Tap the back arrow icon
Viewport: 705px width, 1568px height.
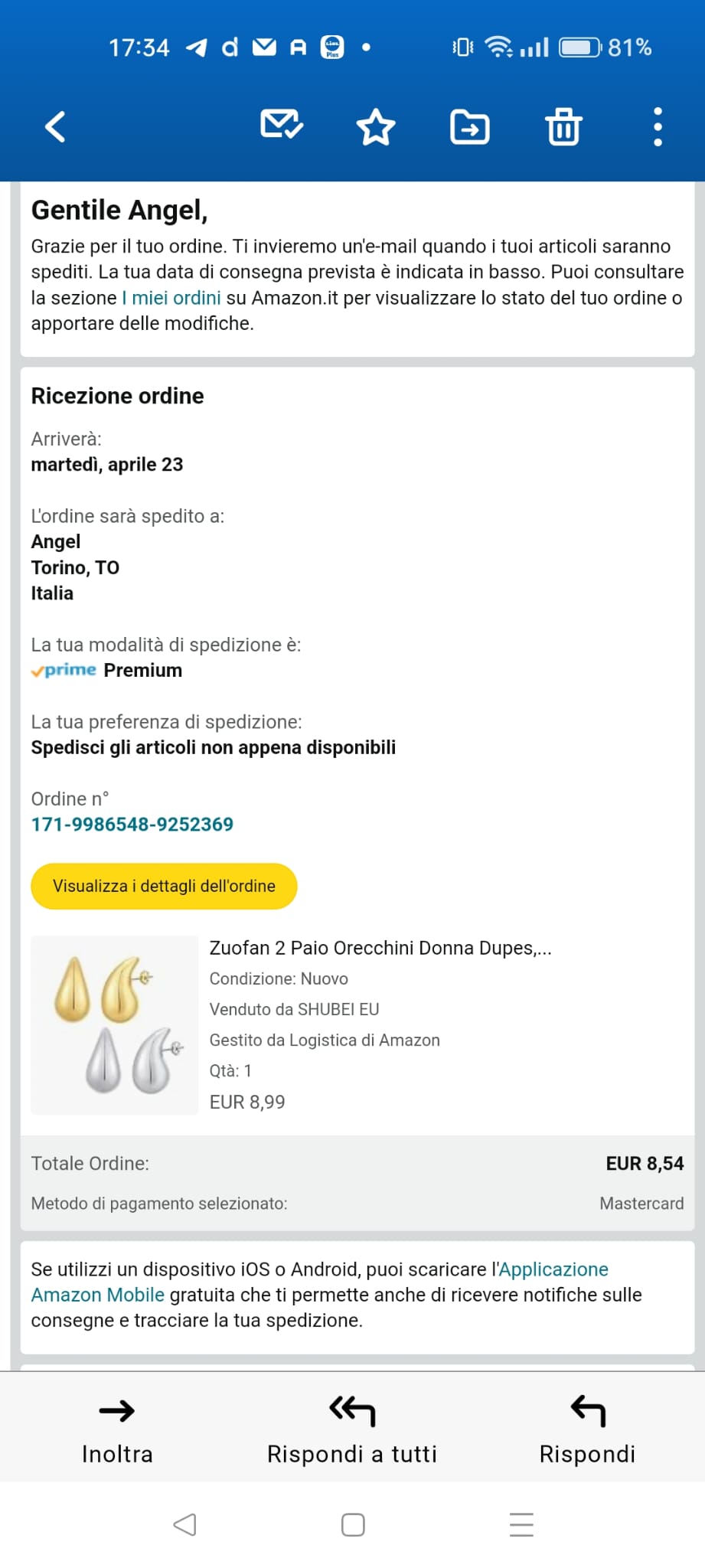coord(55,126)
